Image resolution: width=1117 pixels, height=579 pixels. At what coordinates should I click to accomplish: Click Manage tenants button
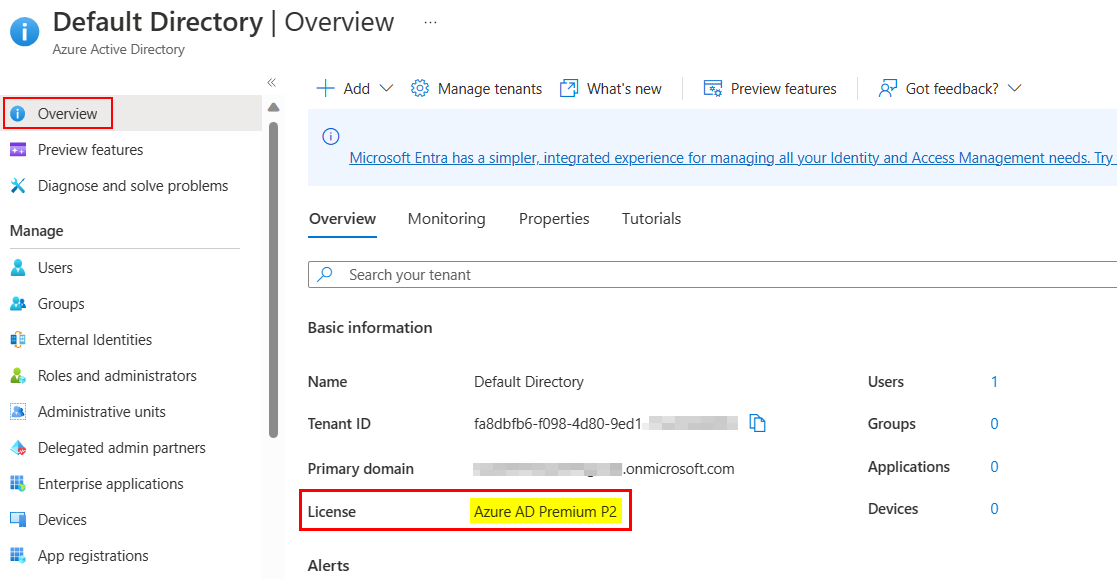point(476,88)
